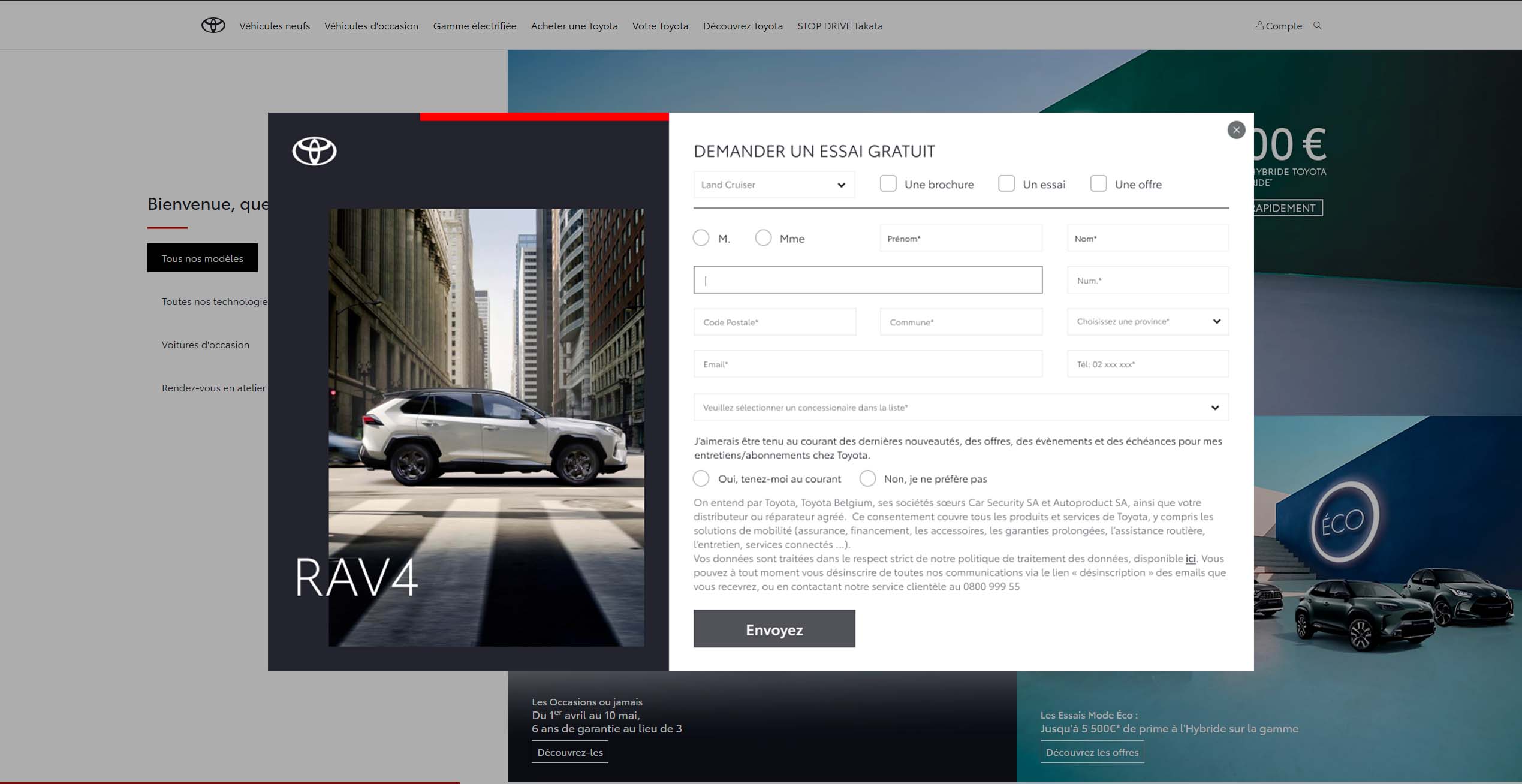The height and width of the screenshot is (784, 1522).
Task: Open the STOP DRIVE Takata link
Action: click(x=840, y=26)
